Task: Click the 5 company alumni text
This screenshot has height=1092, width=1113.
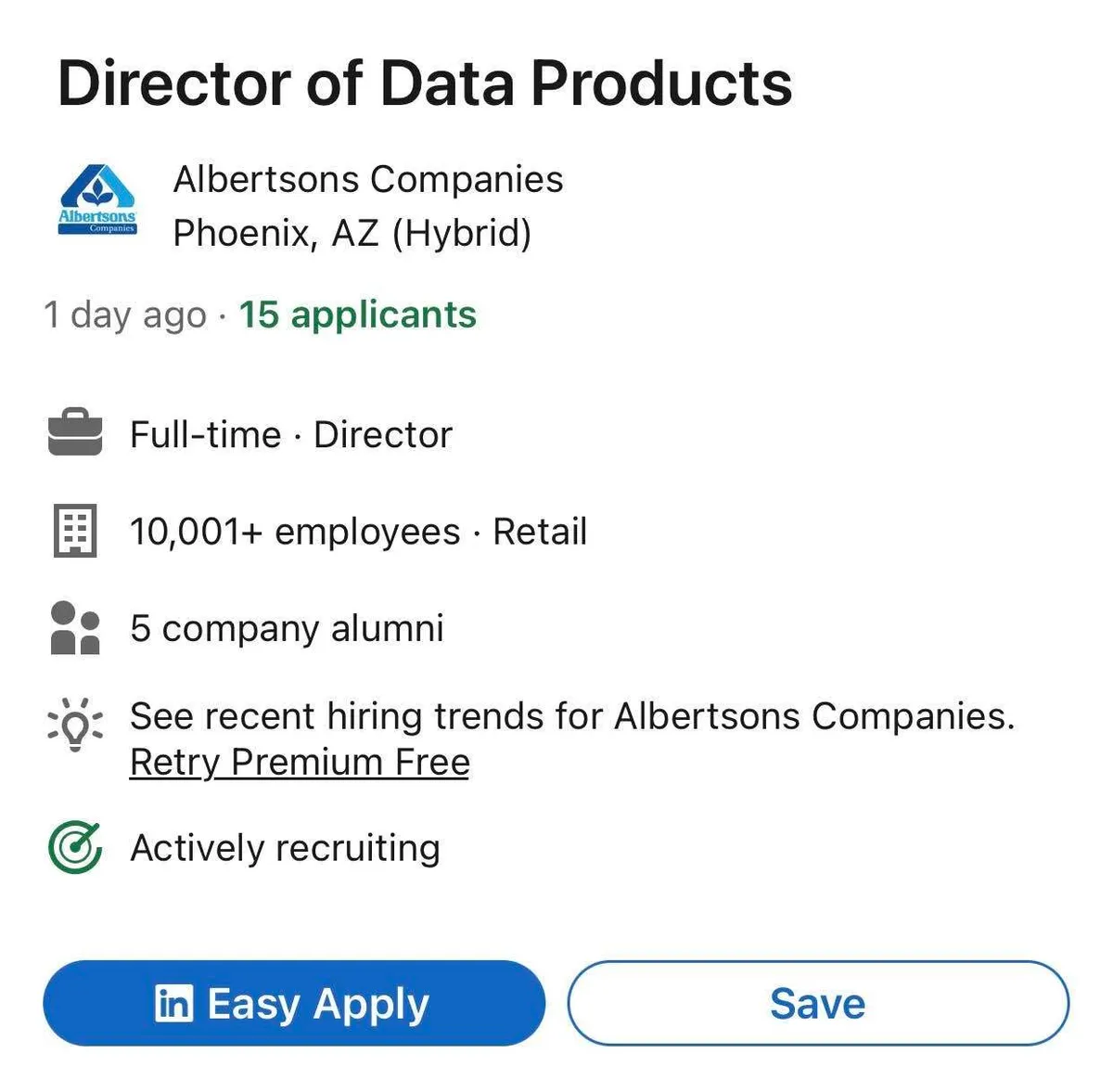Action: coord(287,628)
